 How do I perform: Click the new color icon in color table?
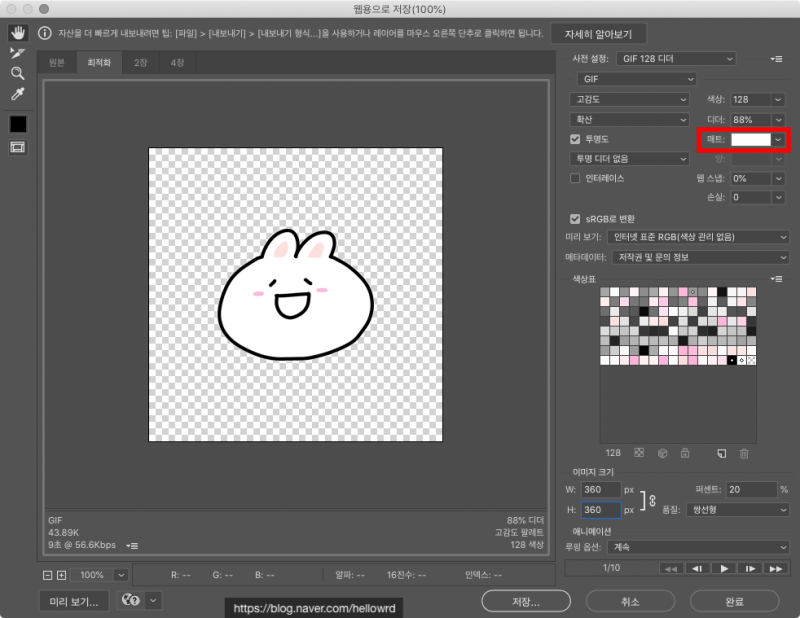[x=720, y=453]
